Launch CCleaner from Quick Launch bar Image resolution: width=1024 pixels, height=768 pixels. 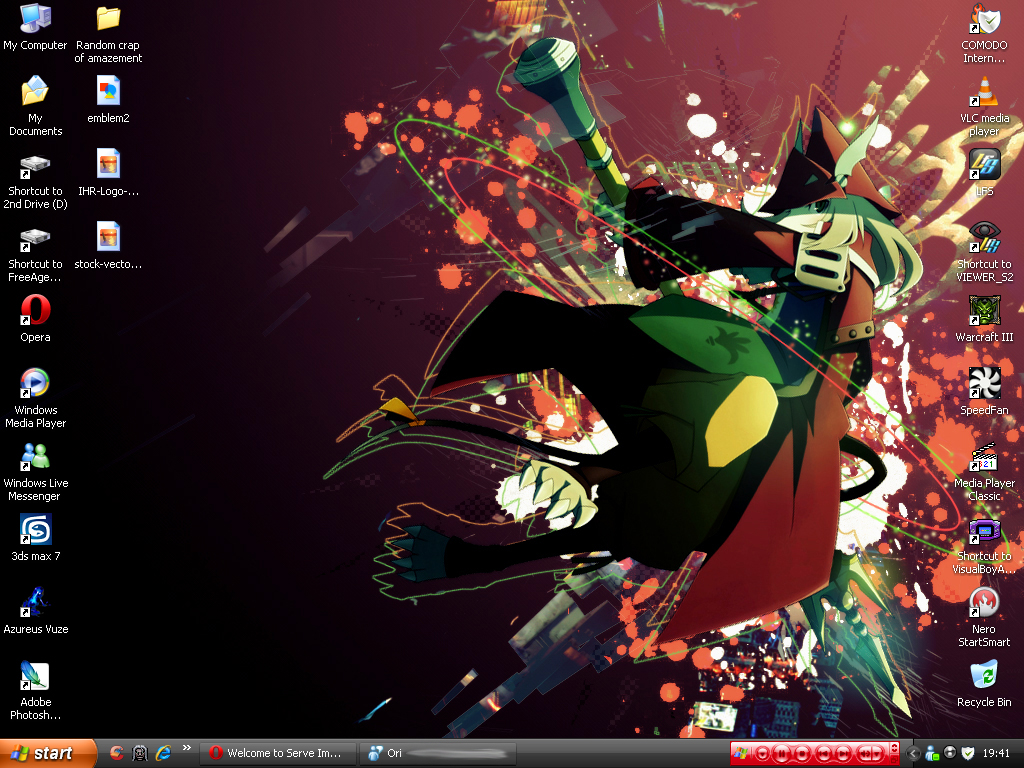coord(116,753)
